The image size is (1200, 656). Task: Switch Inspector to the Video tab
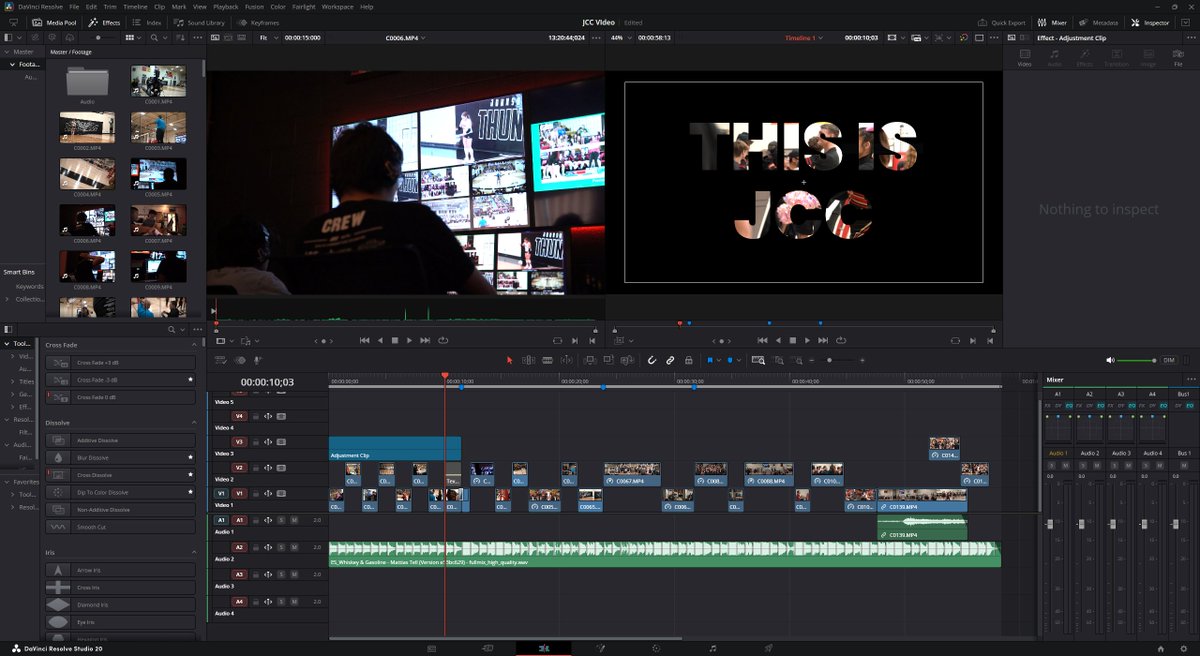pos(1024,58)
